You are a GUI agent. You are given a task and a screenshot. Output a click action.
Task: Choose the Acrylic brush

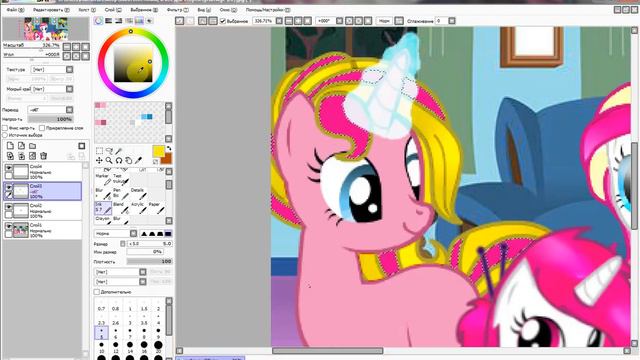[138, 207]
